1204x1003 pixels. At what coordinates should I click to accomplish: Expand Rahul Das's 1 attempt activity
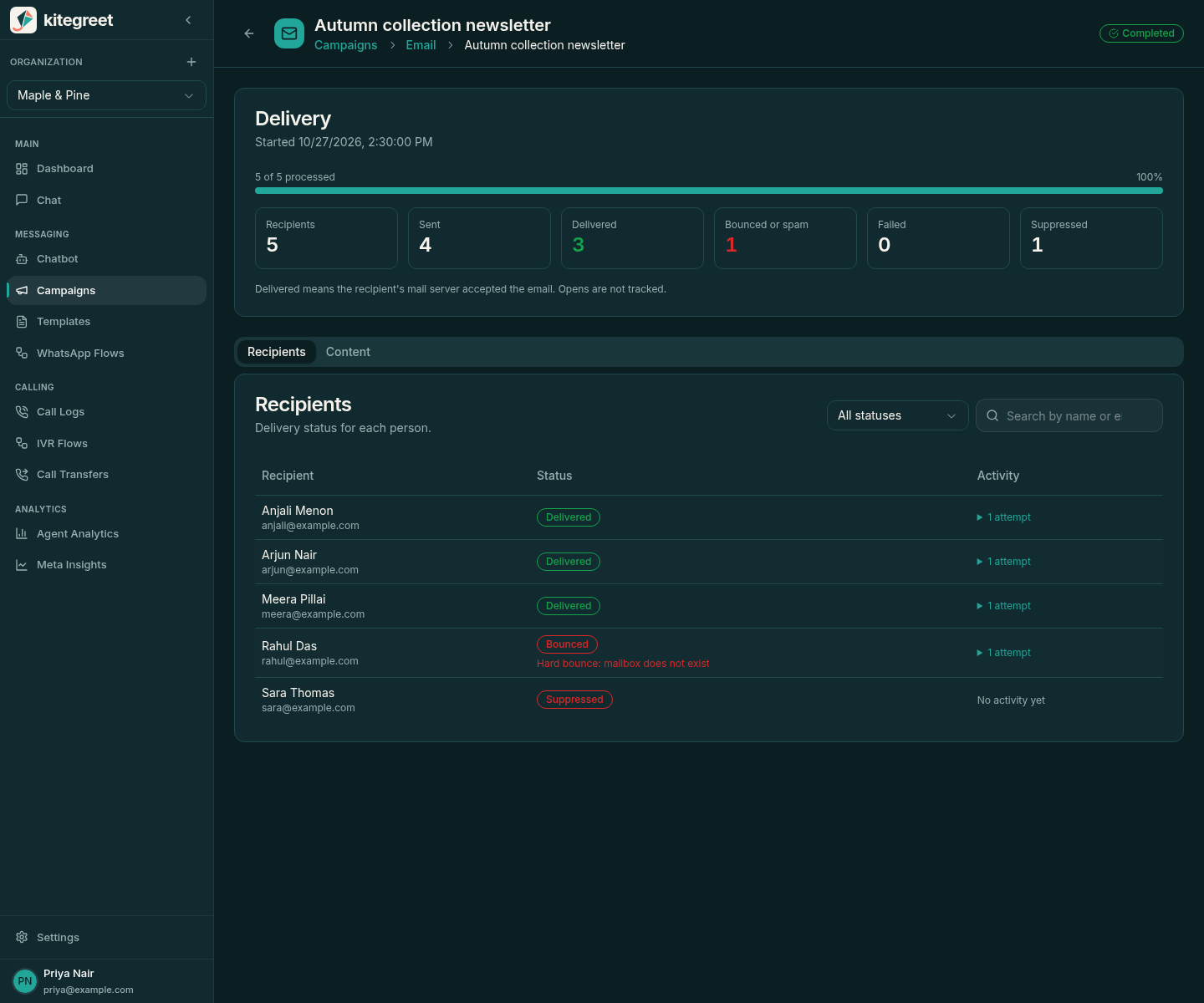pos(1004,653)
